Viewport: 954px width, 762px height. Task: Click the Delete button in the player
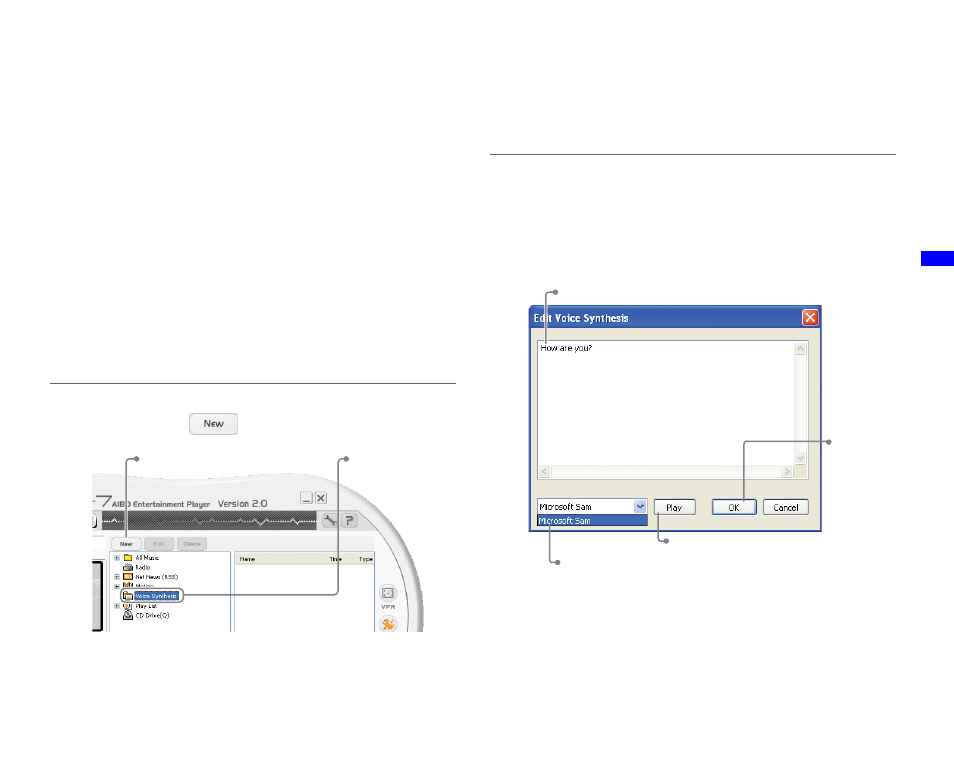click(192, 544)
